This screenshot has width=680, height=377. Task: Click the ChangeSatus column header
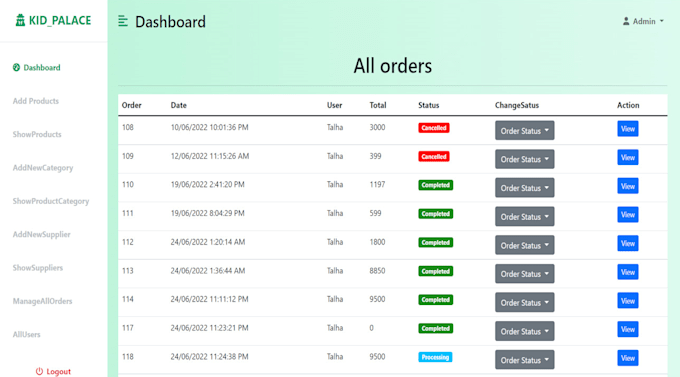coord(517,105)
